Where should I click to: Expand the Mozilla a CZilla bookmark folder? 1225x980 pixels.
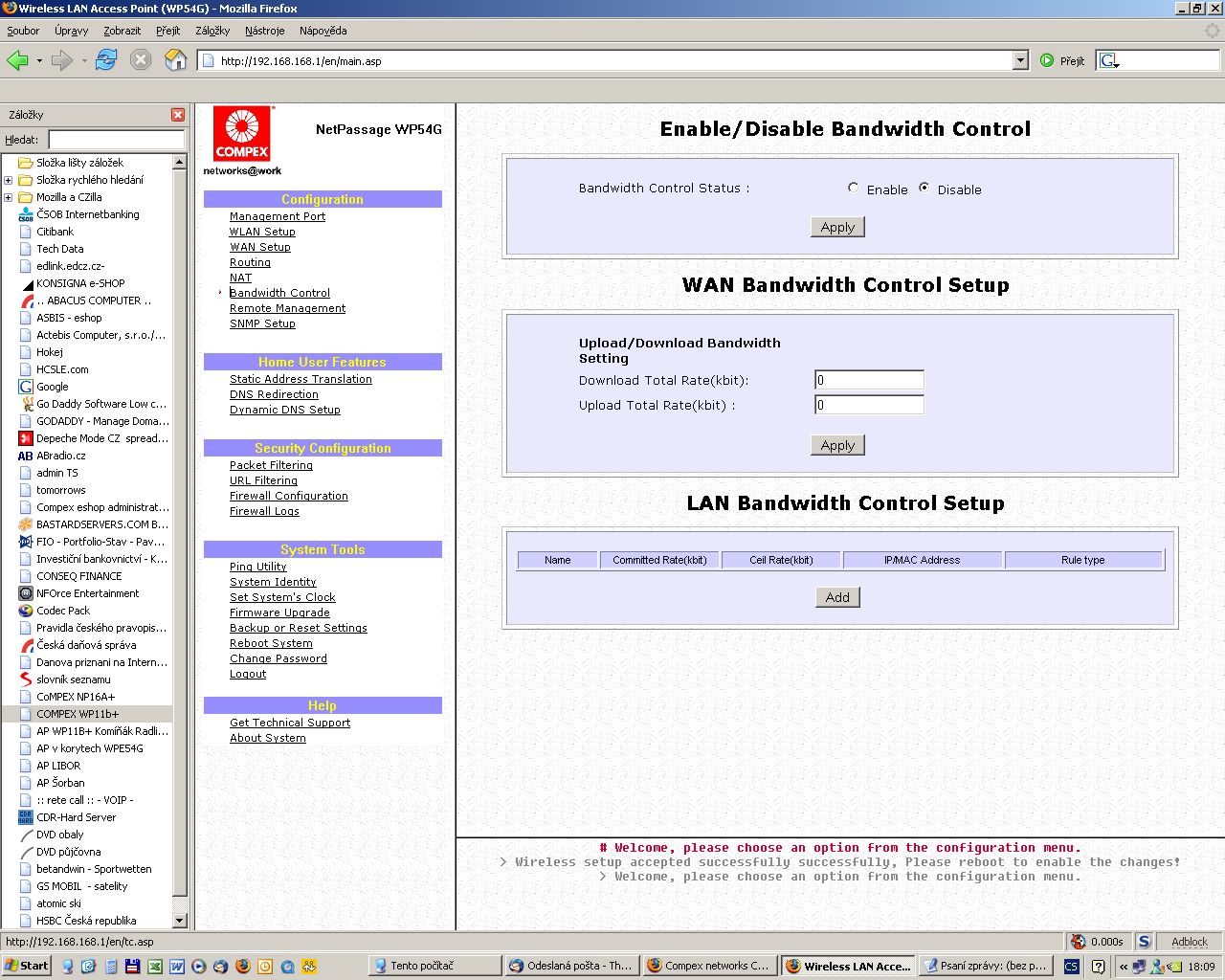click(x=9, y=197)
